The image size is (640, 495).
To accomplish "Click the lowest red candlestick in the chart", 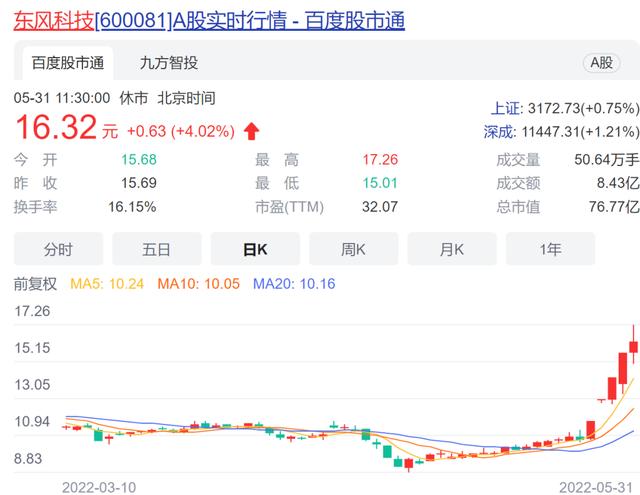I will click(409, 464).
